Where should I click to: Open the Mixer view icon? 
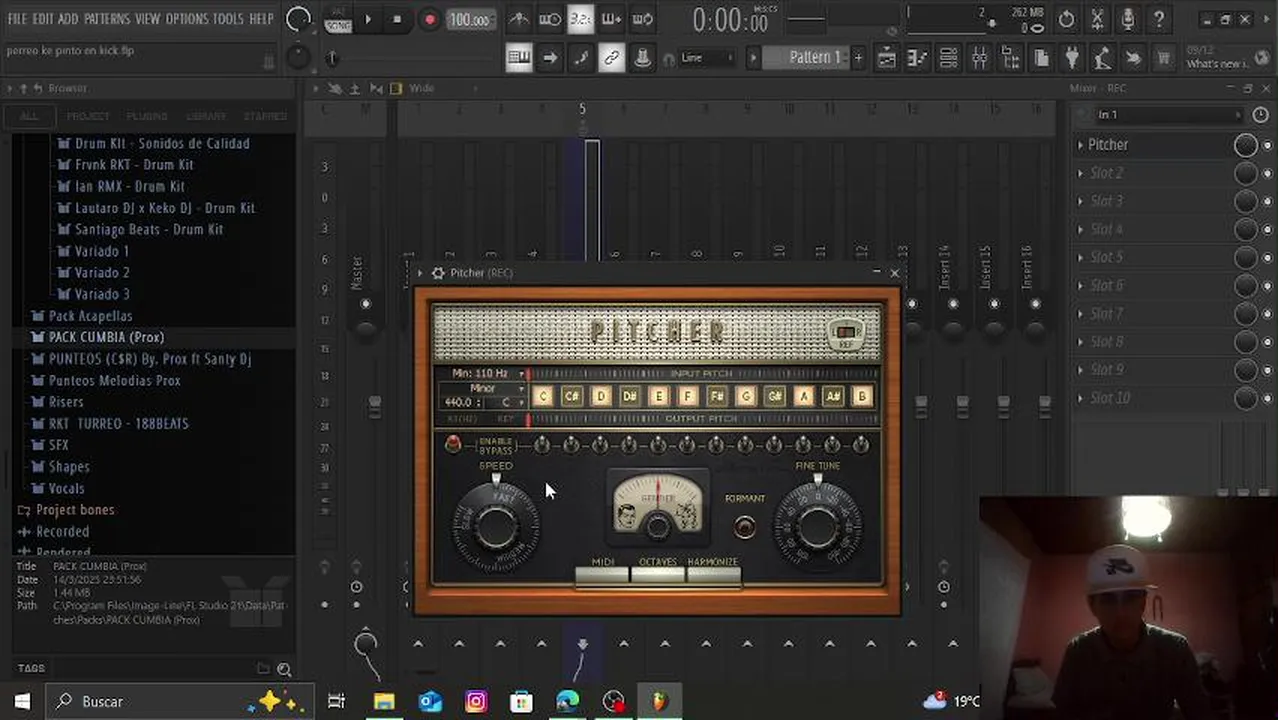tap(979, 58)
